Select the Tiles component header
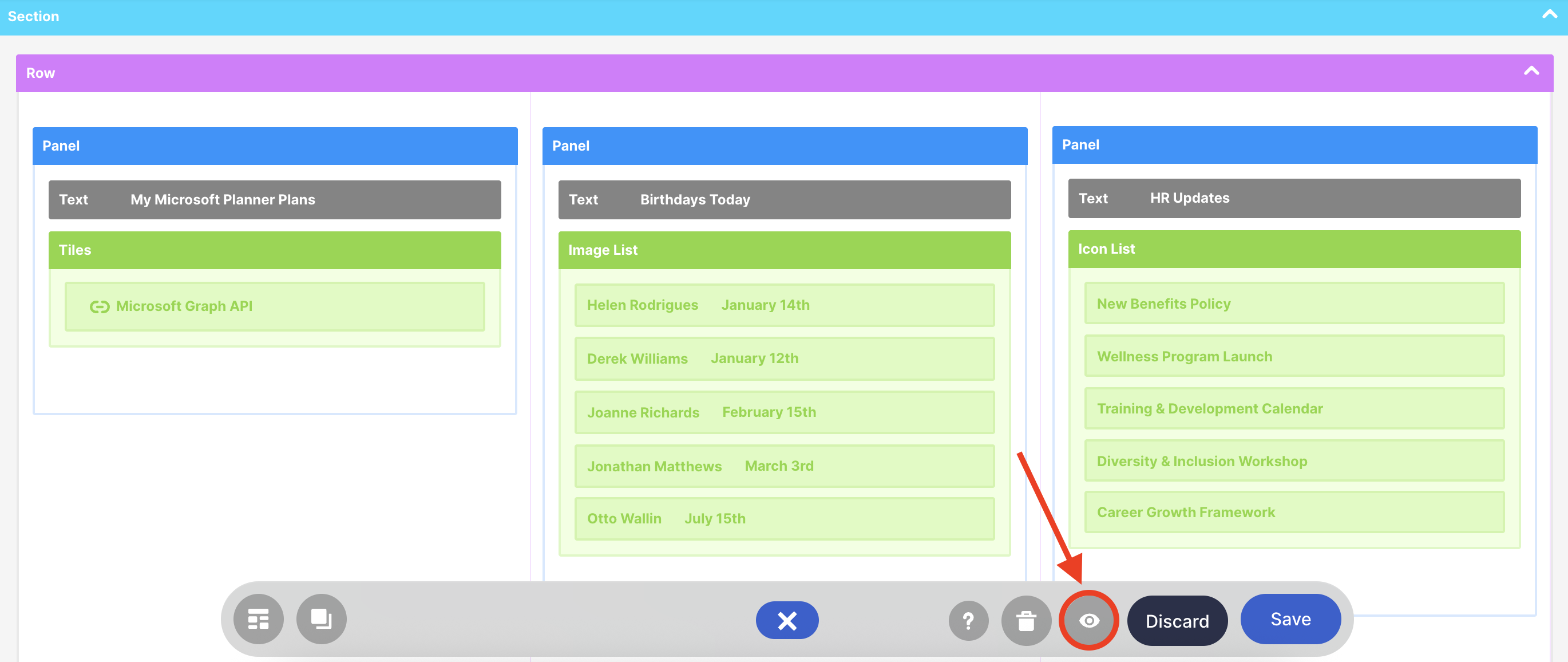1568x662 pixels. 275,250
